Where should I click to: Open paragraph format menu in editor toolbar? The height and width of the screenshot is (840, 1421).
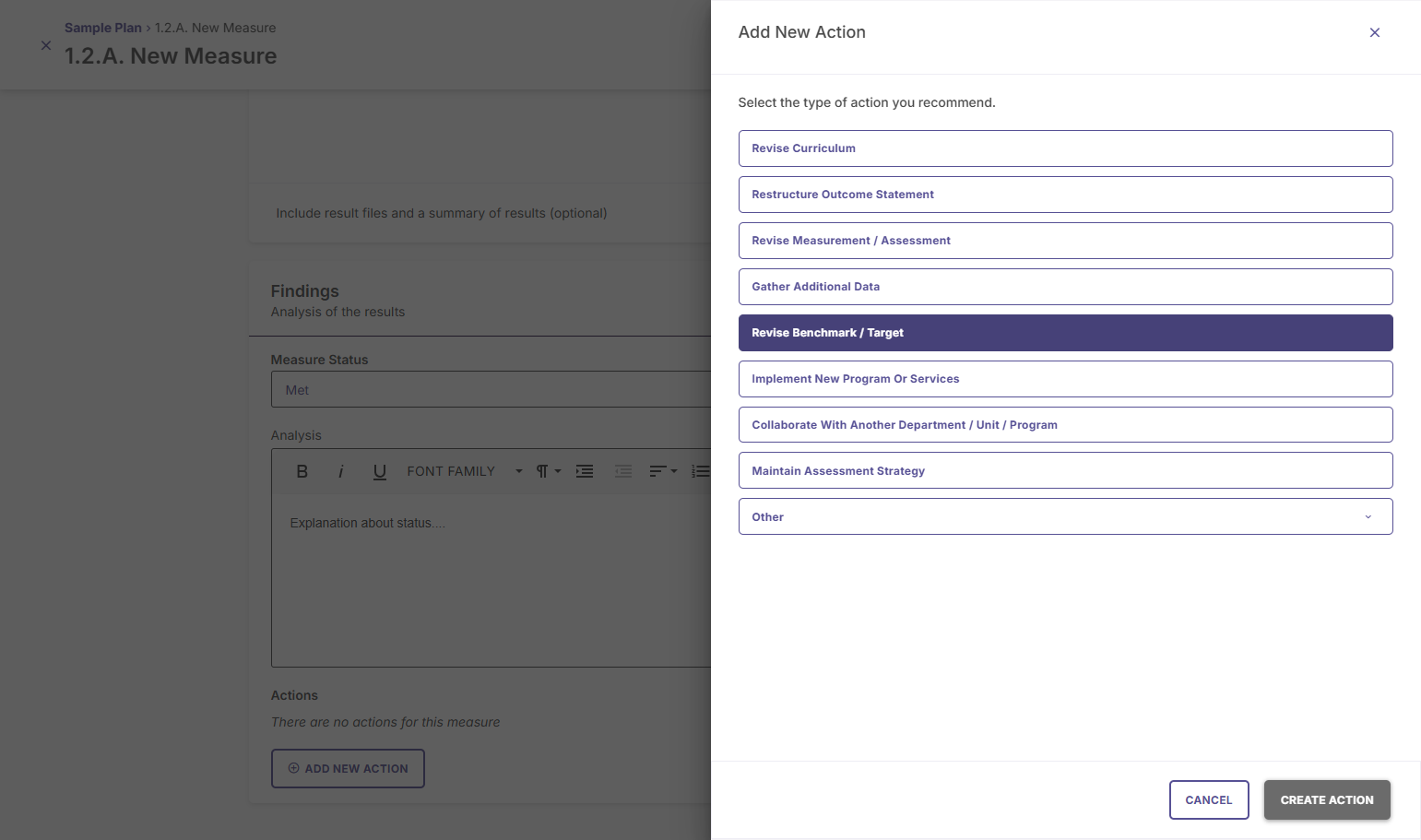pos(548,471)
